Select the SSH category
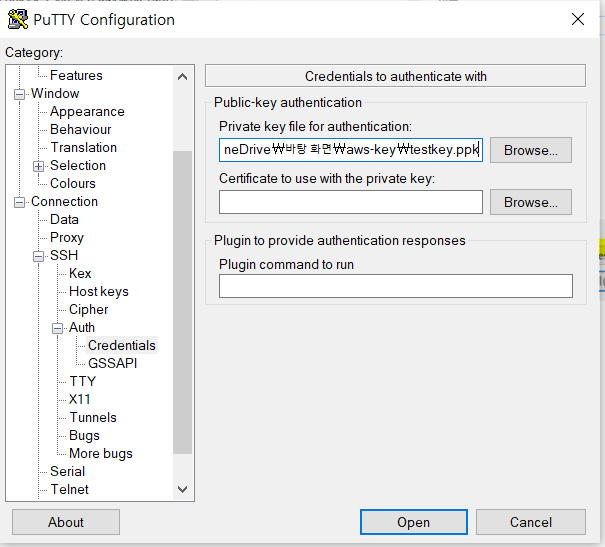 coord(64,255)
